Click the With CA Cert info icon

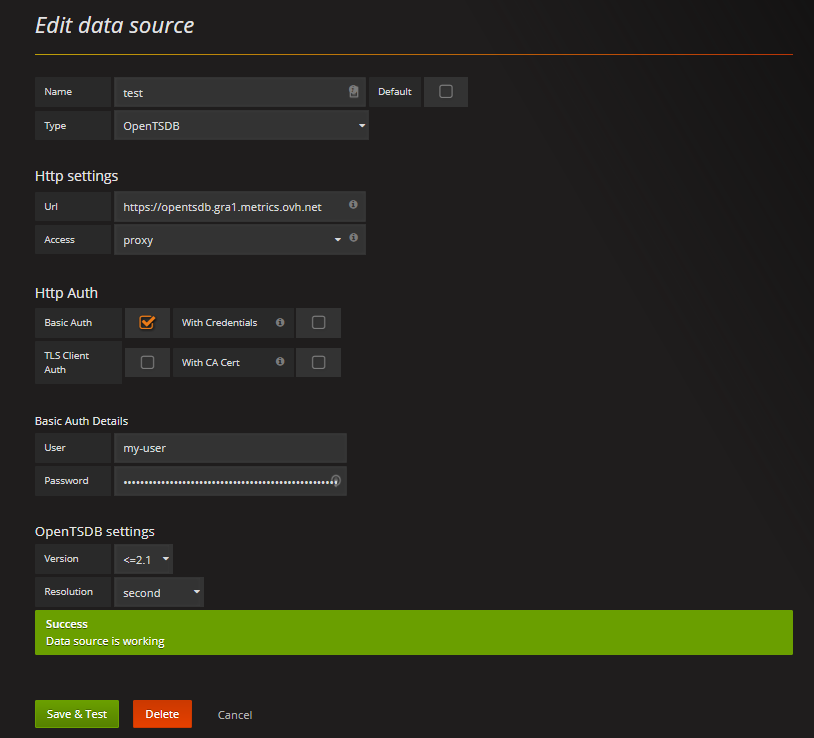point(280,362)
